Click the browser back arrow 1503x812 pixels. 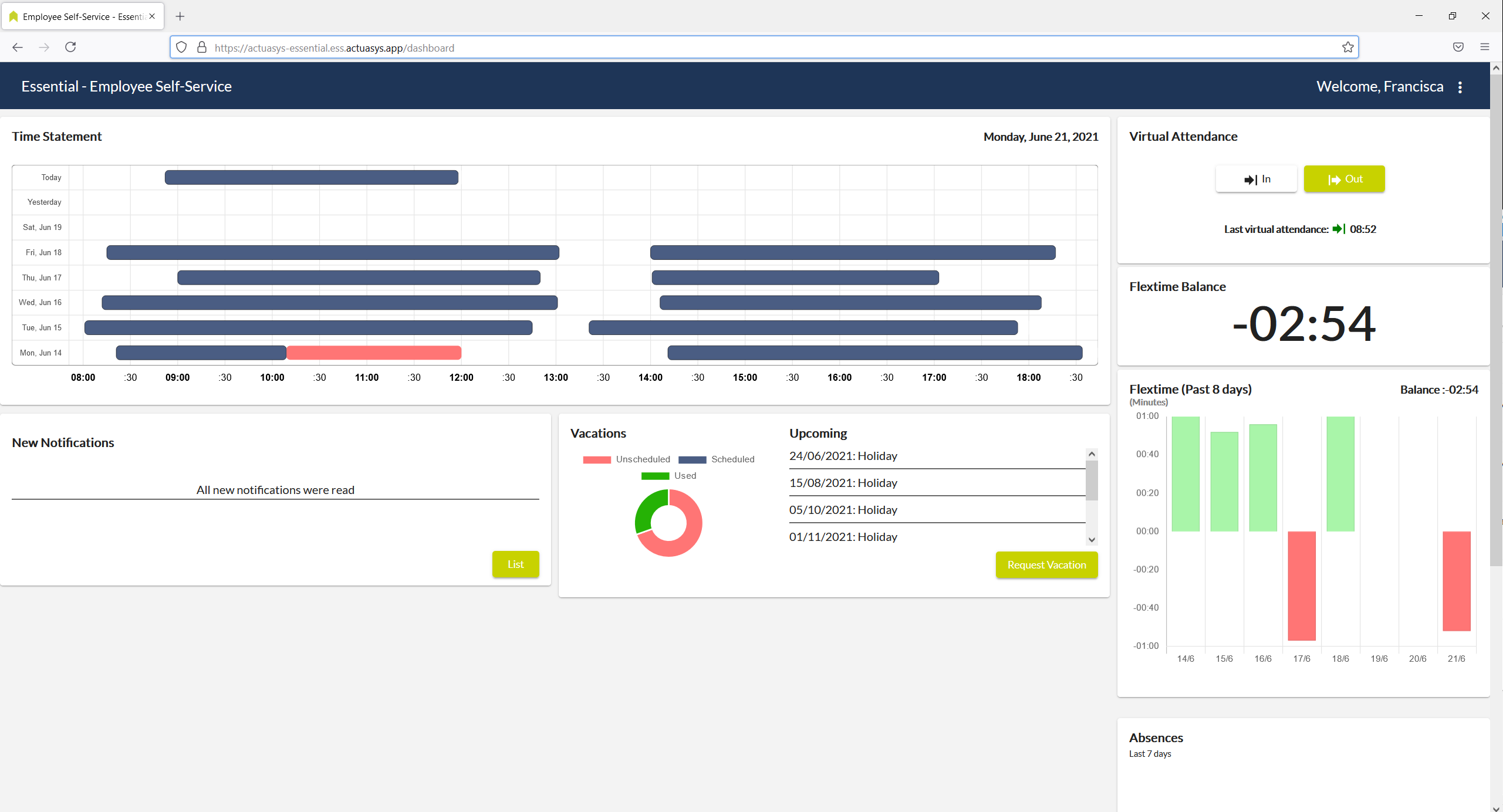coord(18,47)
